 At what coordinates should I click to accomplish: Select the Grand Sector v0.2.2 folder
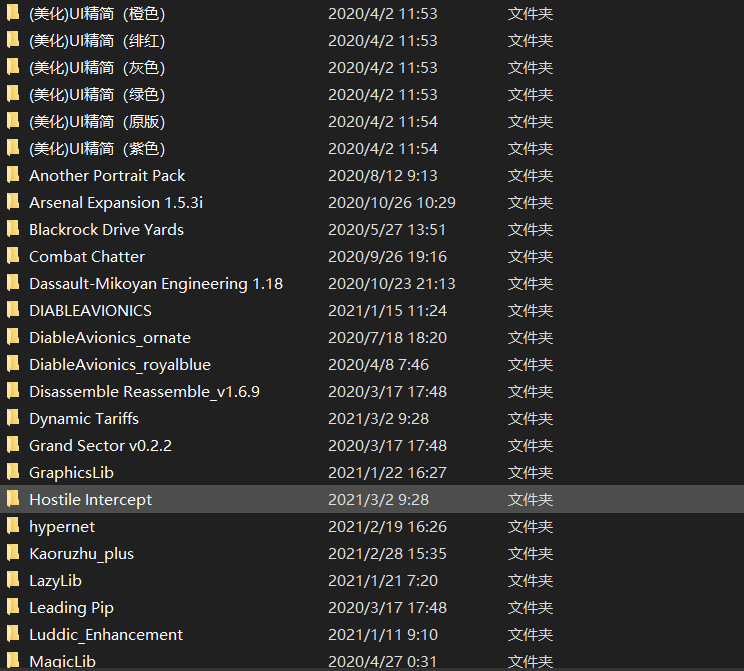coord(100,445)
